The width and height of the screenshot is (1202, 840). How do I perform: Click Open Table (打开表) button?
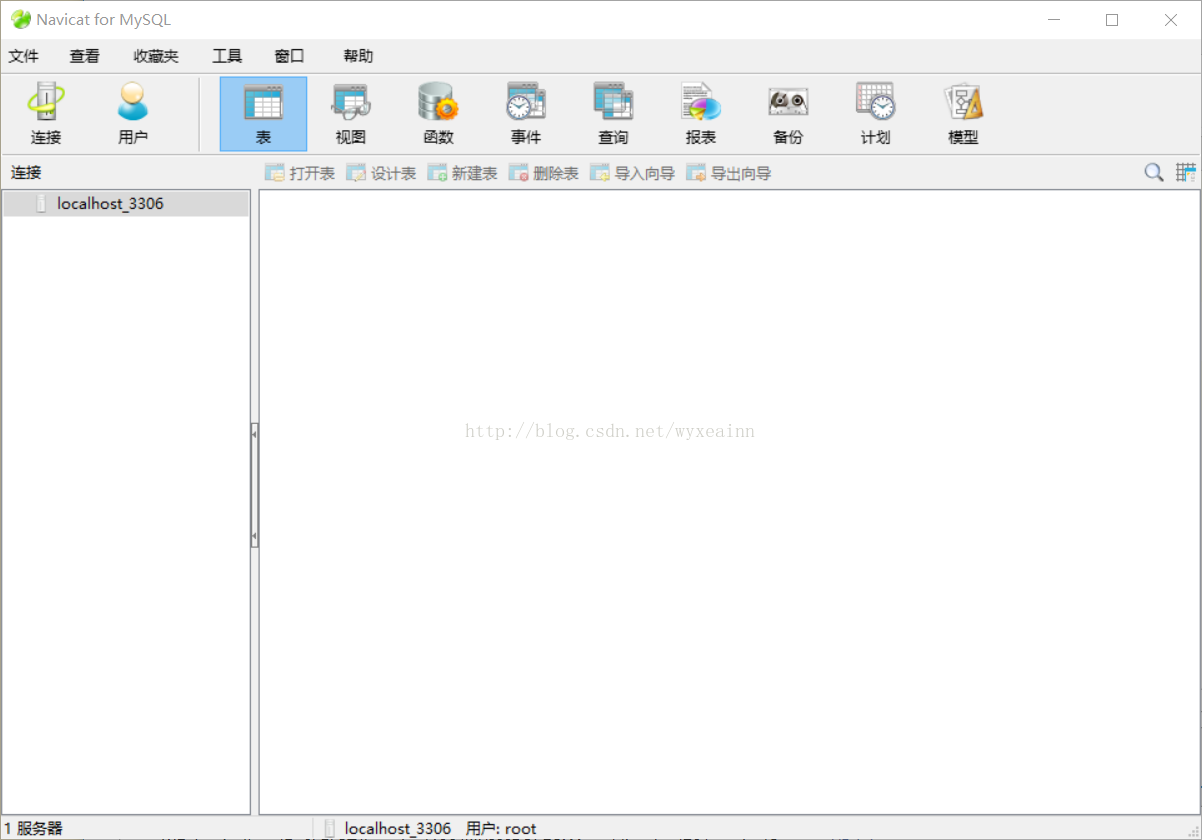pyautogui.click(x=300, y=173)
